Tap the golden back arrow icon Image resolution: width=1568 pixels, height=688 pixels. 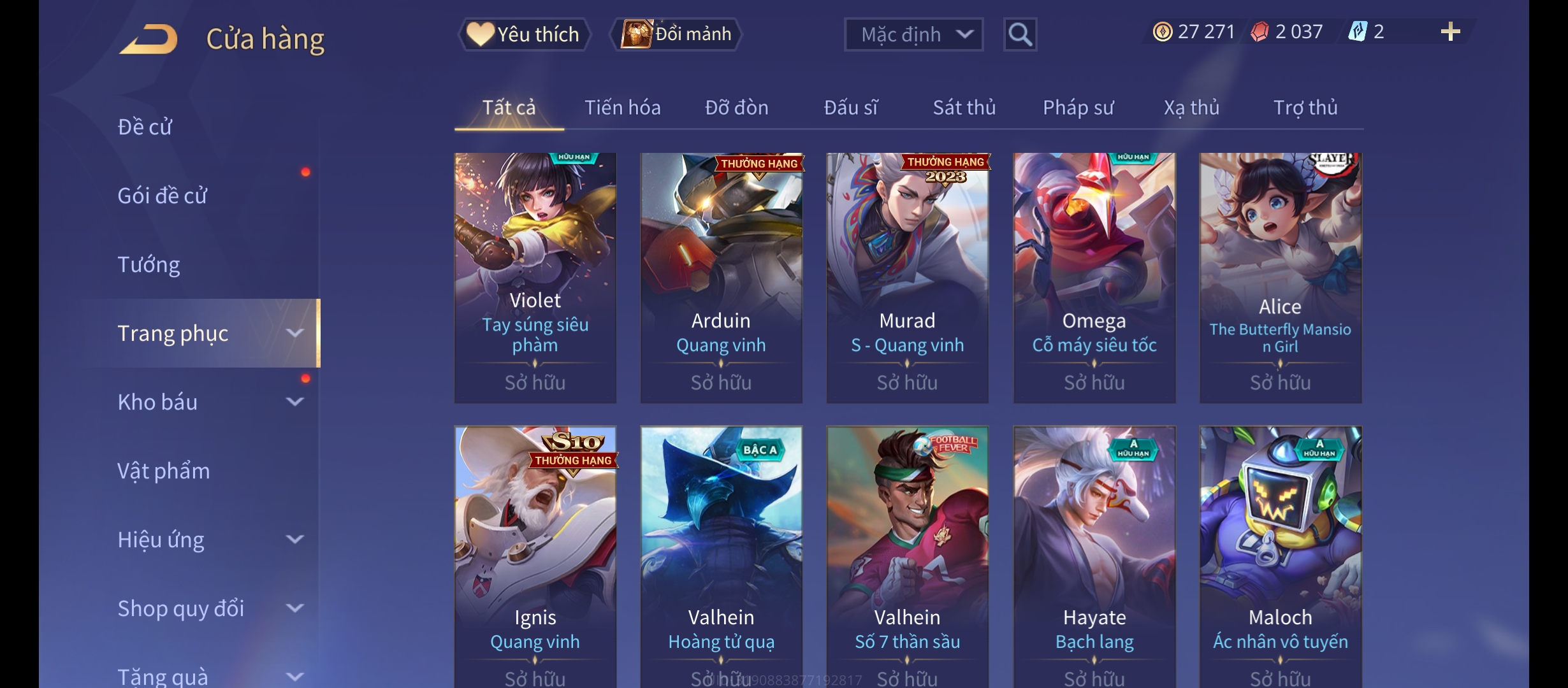tap(149, 39)
